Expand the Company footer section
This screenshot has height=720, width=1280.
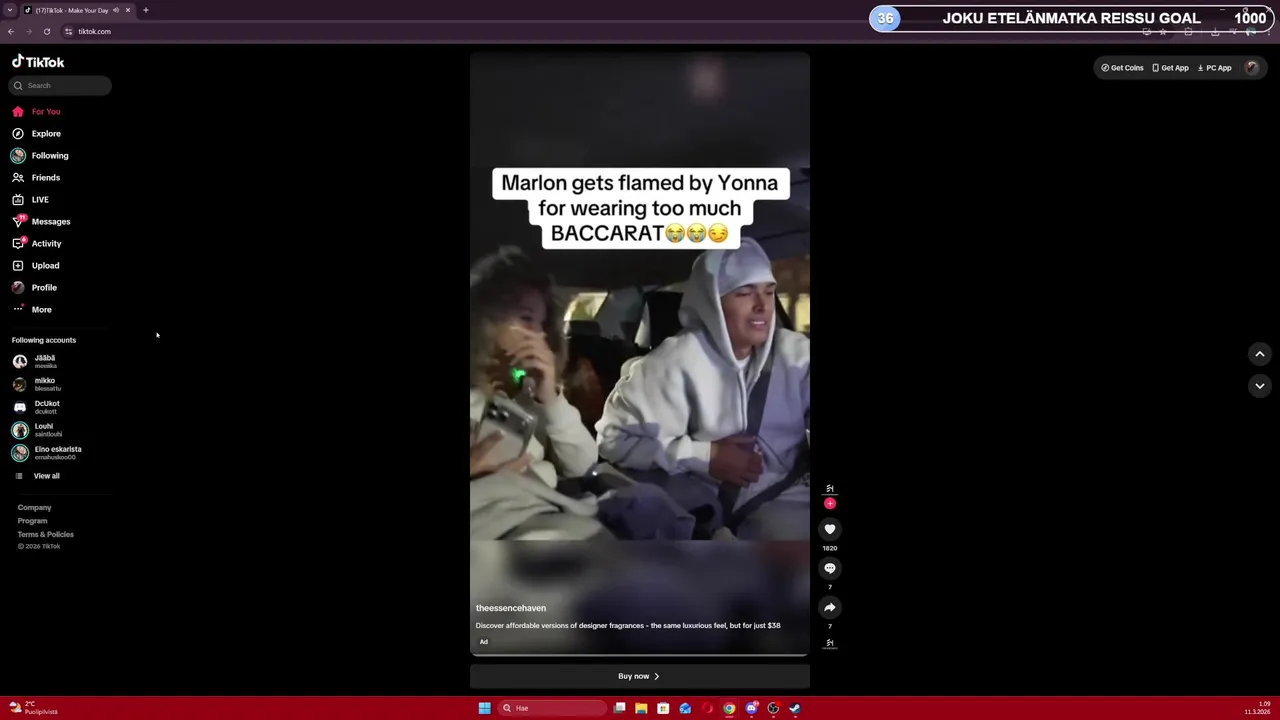point(34,507)
